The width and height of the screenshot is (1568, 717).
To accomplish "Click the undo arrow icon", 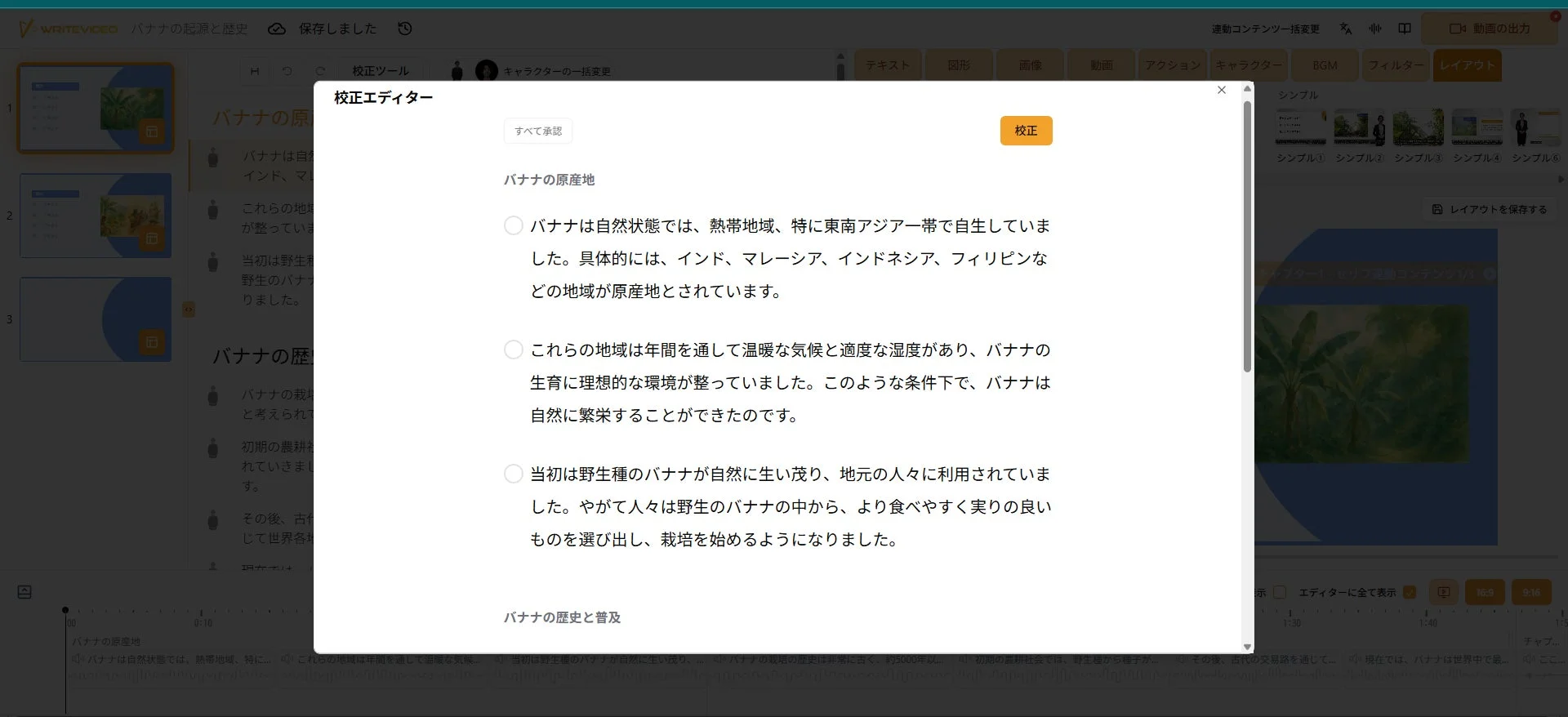I will (287, 71).
